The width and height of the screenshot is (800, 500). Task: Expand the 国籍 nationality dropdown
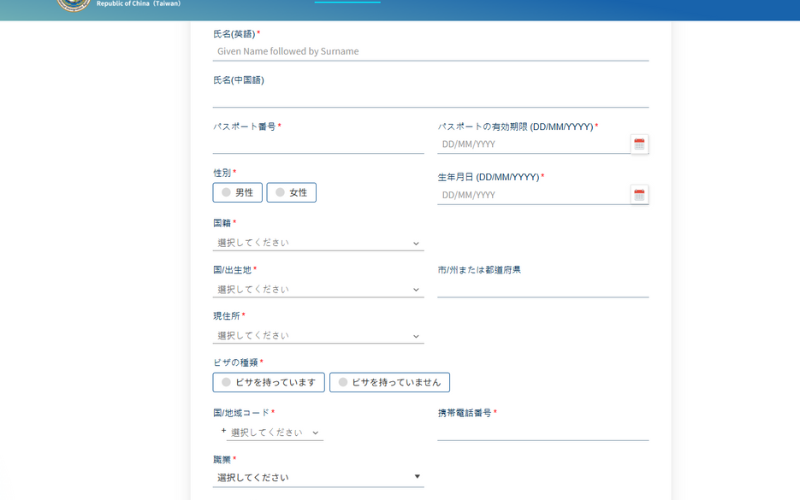coord(318,243)
